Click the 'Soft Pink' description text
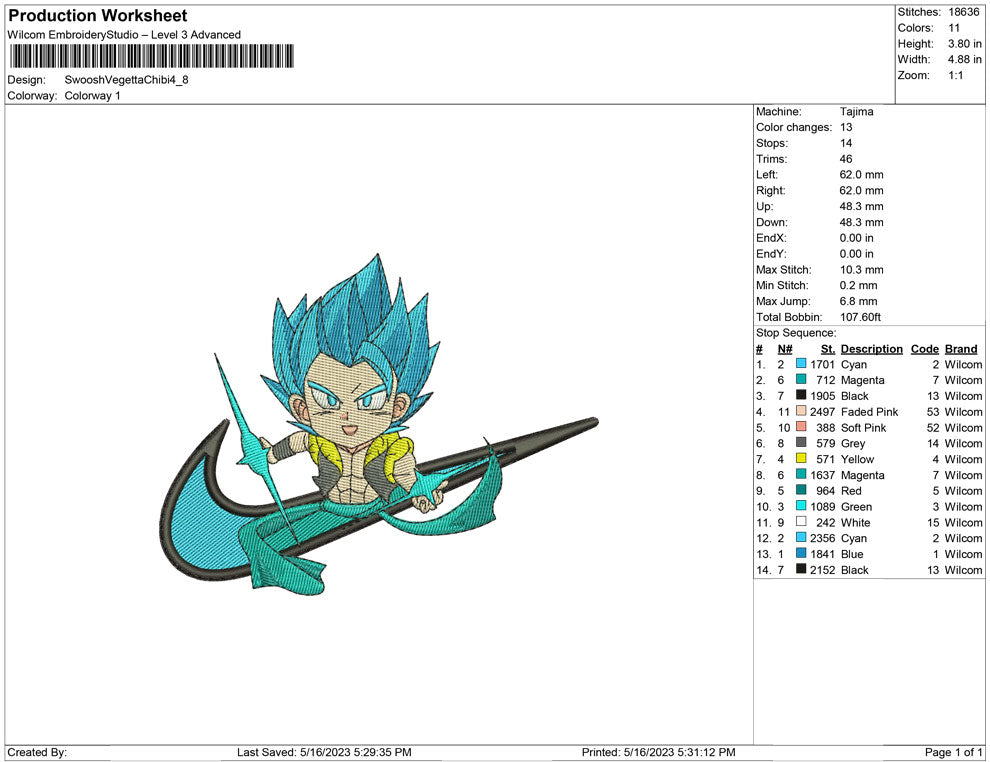 (x=864, y=427)
